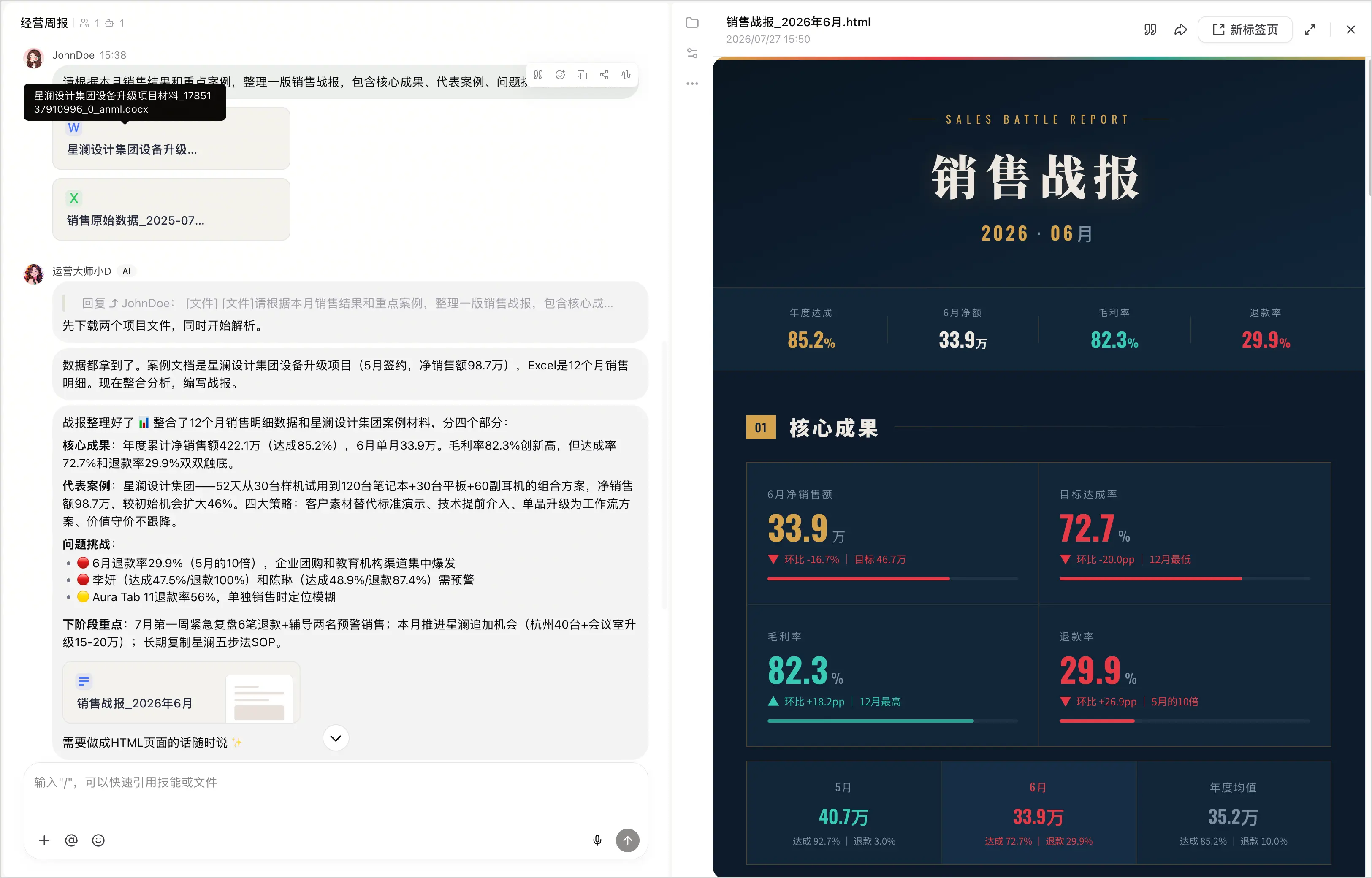Open preview in 新标签页
The width and height of the screenshot is (1372, 878).
[1245, 30]
